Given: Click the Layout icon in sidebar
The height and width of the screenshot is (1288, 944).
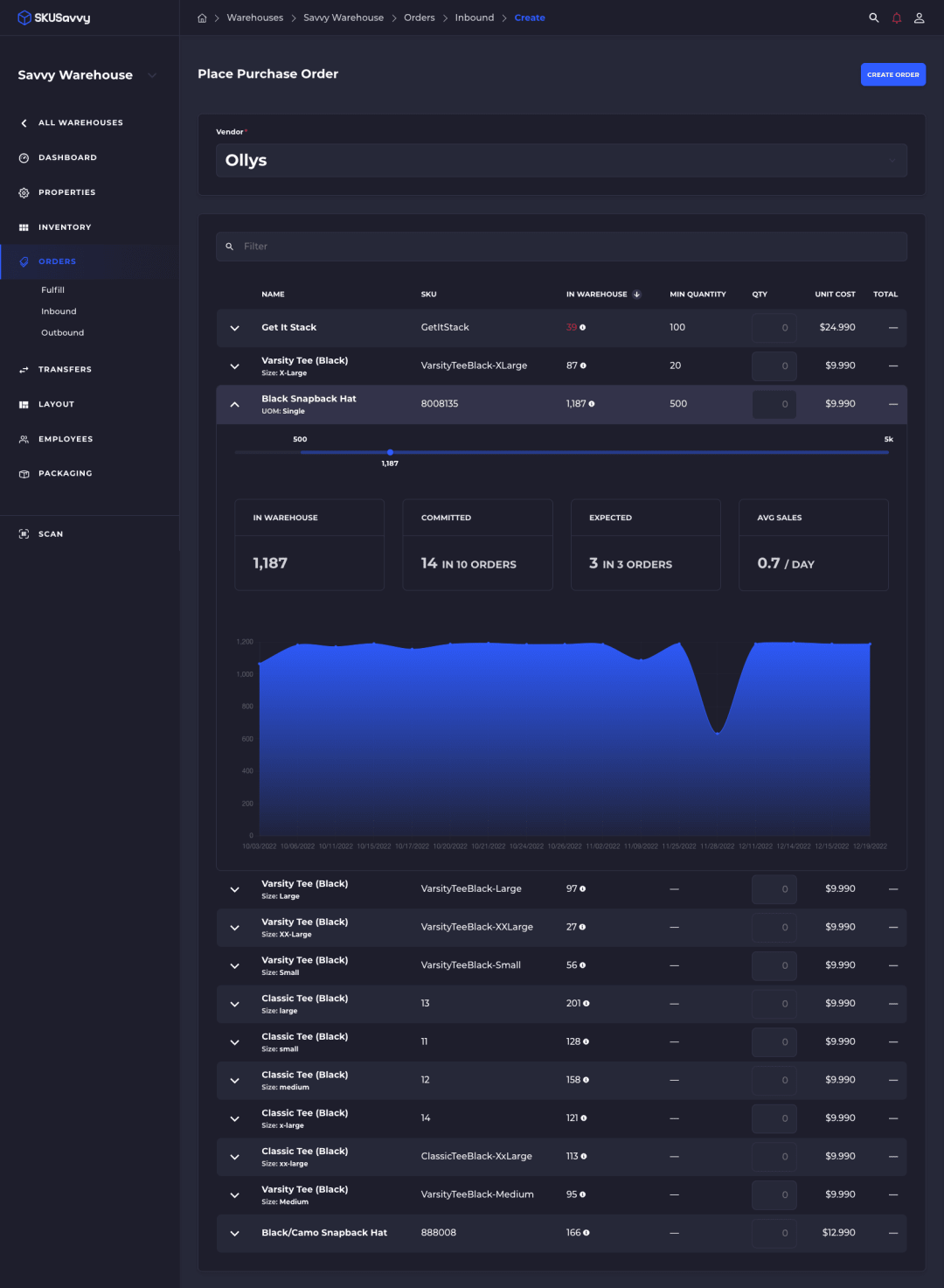Looking at the screenshot, I should 24,405.
